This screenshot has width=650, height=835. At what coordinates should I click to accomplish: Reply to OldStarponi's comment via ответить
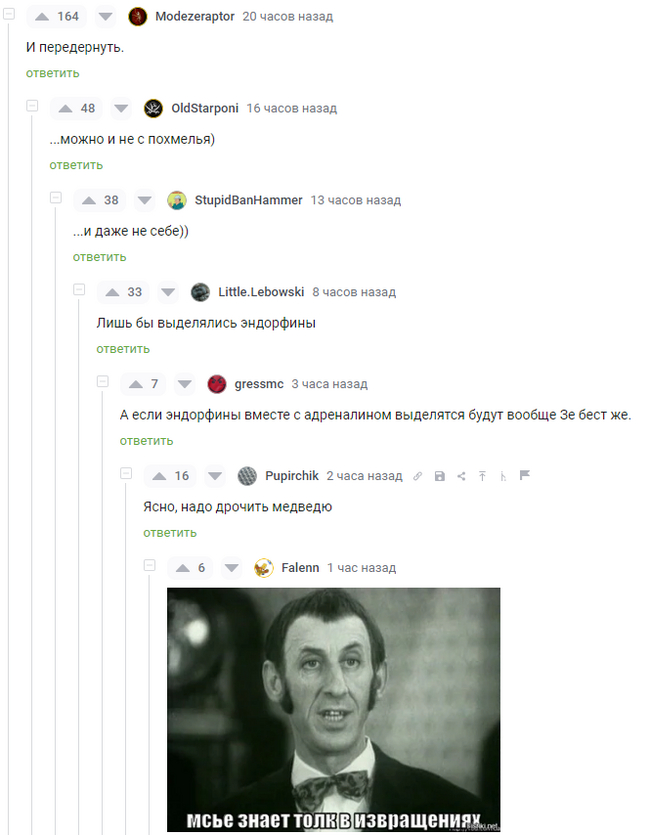(x=76, y=165)
